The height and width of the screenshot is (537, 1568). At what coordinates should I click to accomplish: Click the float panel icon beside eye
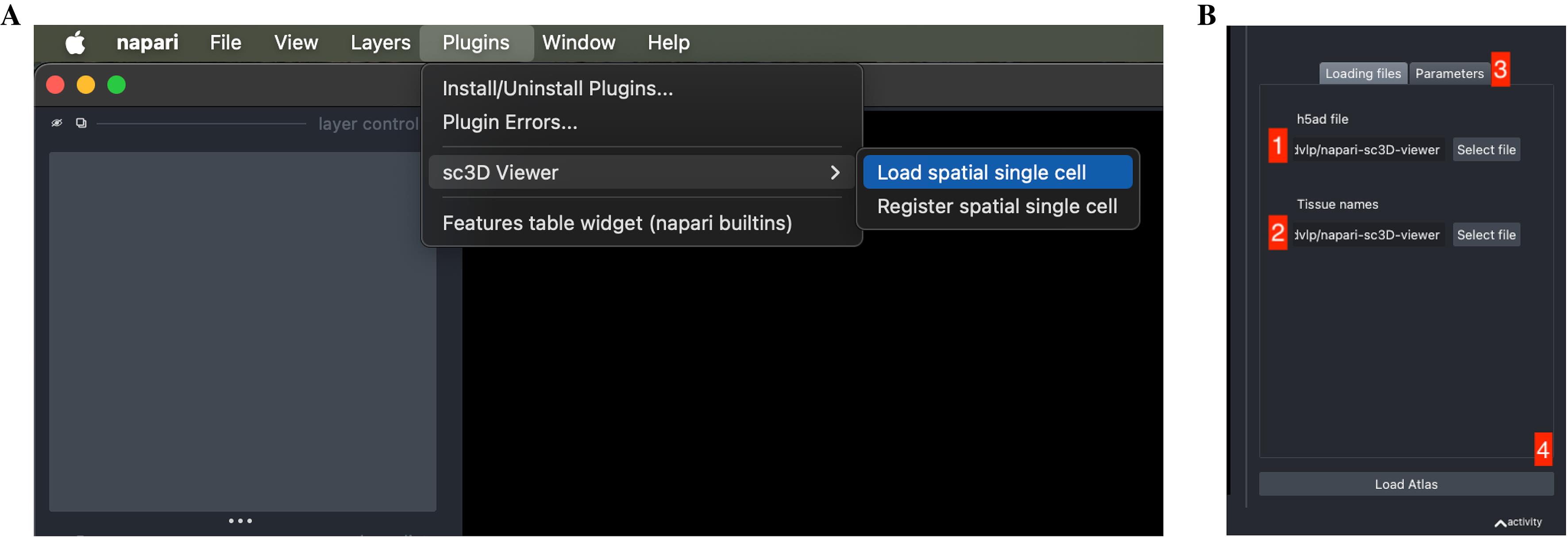pos(81,123)
